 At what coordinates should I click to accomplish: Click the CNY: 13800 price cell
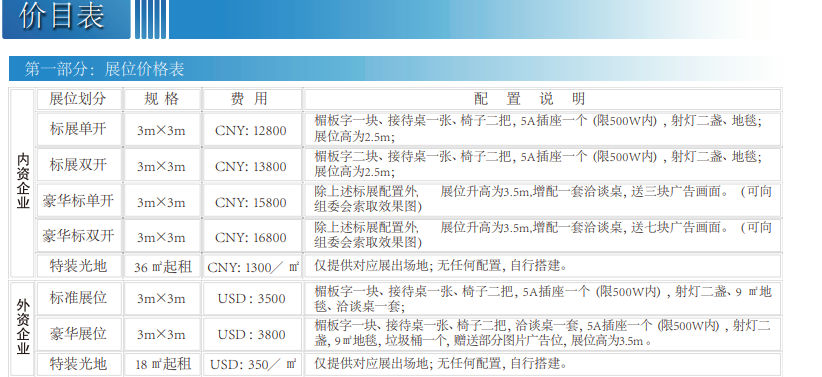pos(252,165)
